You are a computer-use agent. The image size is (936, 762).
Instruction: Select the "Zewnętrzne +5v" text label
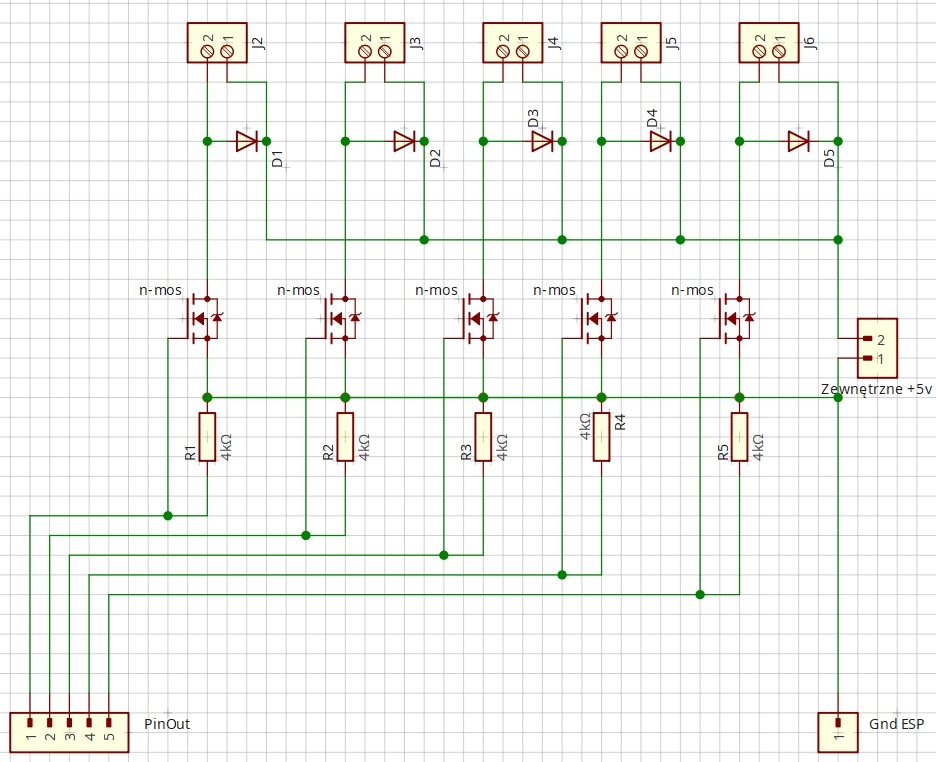tap(875, 388)
